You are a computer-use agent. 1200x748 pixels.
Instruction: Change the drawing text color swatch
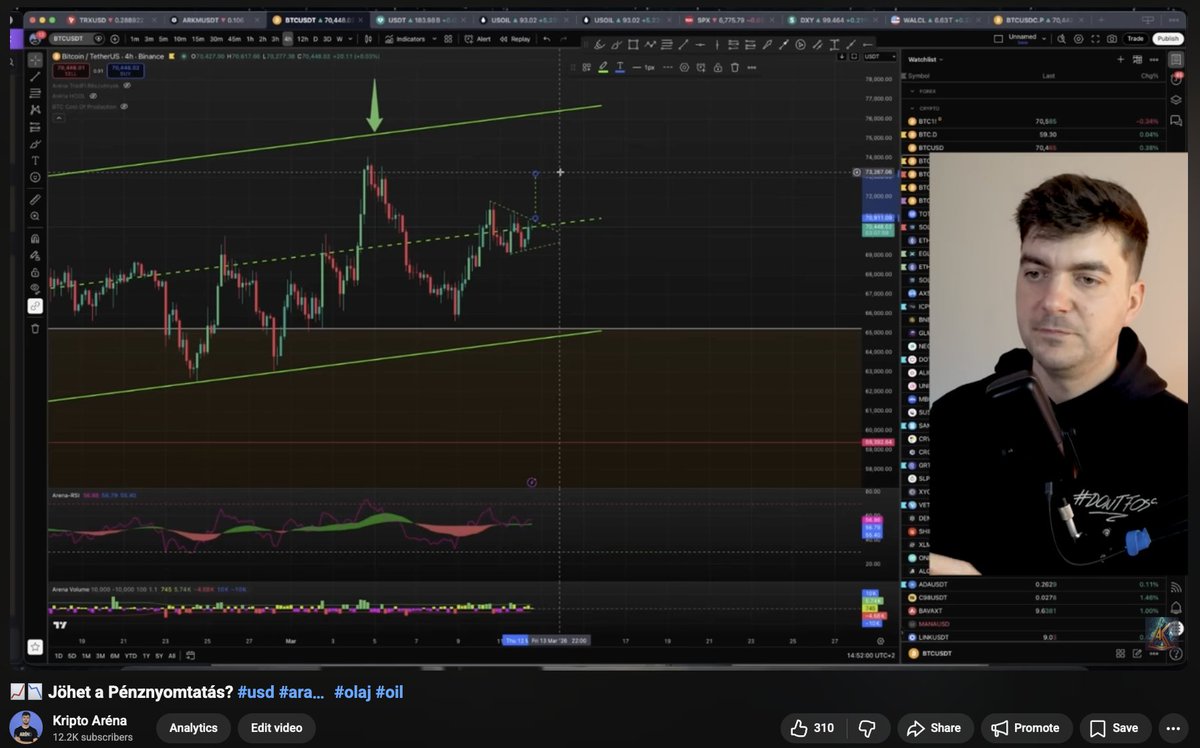620,67
